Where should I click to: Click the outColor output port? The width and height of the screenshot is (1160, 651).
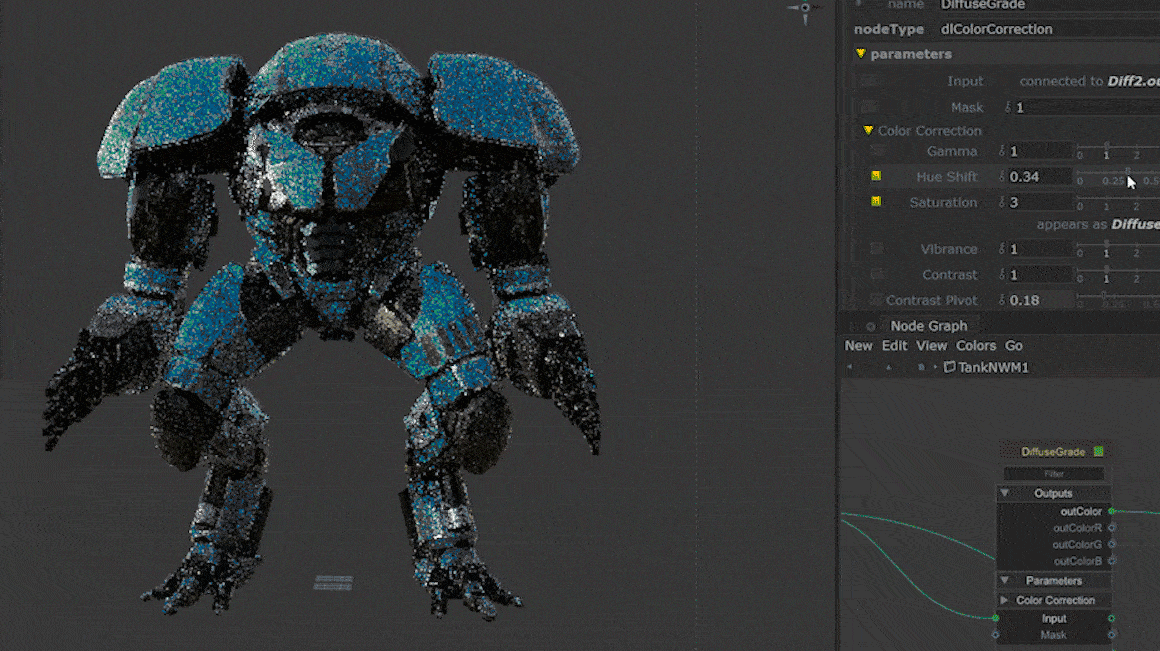click(x=1112, y=511)
